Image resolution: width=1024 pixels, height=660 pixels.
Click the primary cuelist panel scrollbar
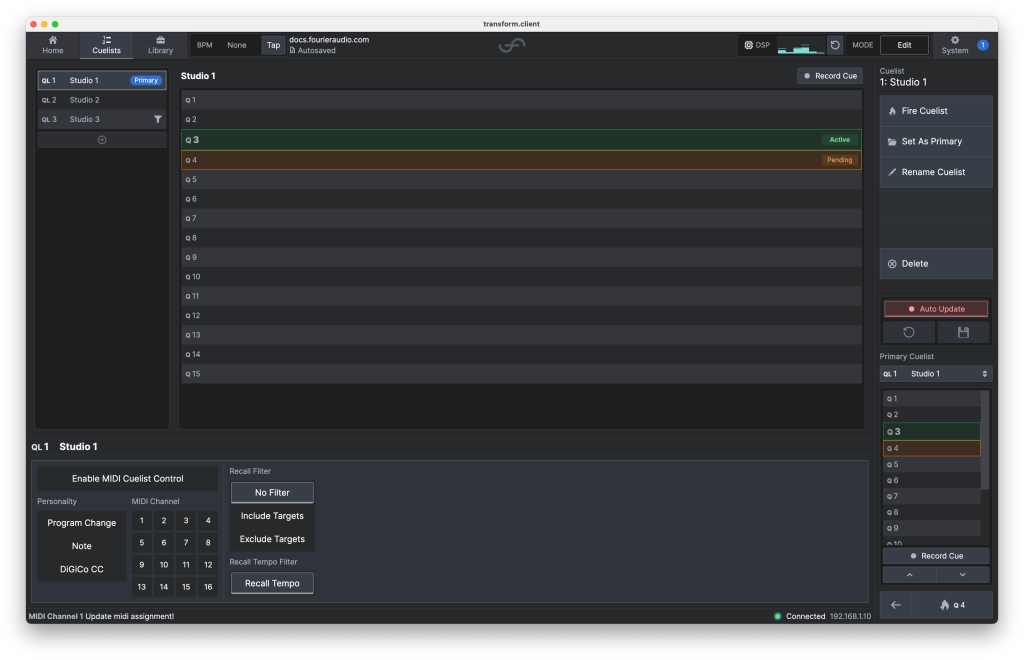985,440
